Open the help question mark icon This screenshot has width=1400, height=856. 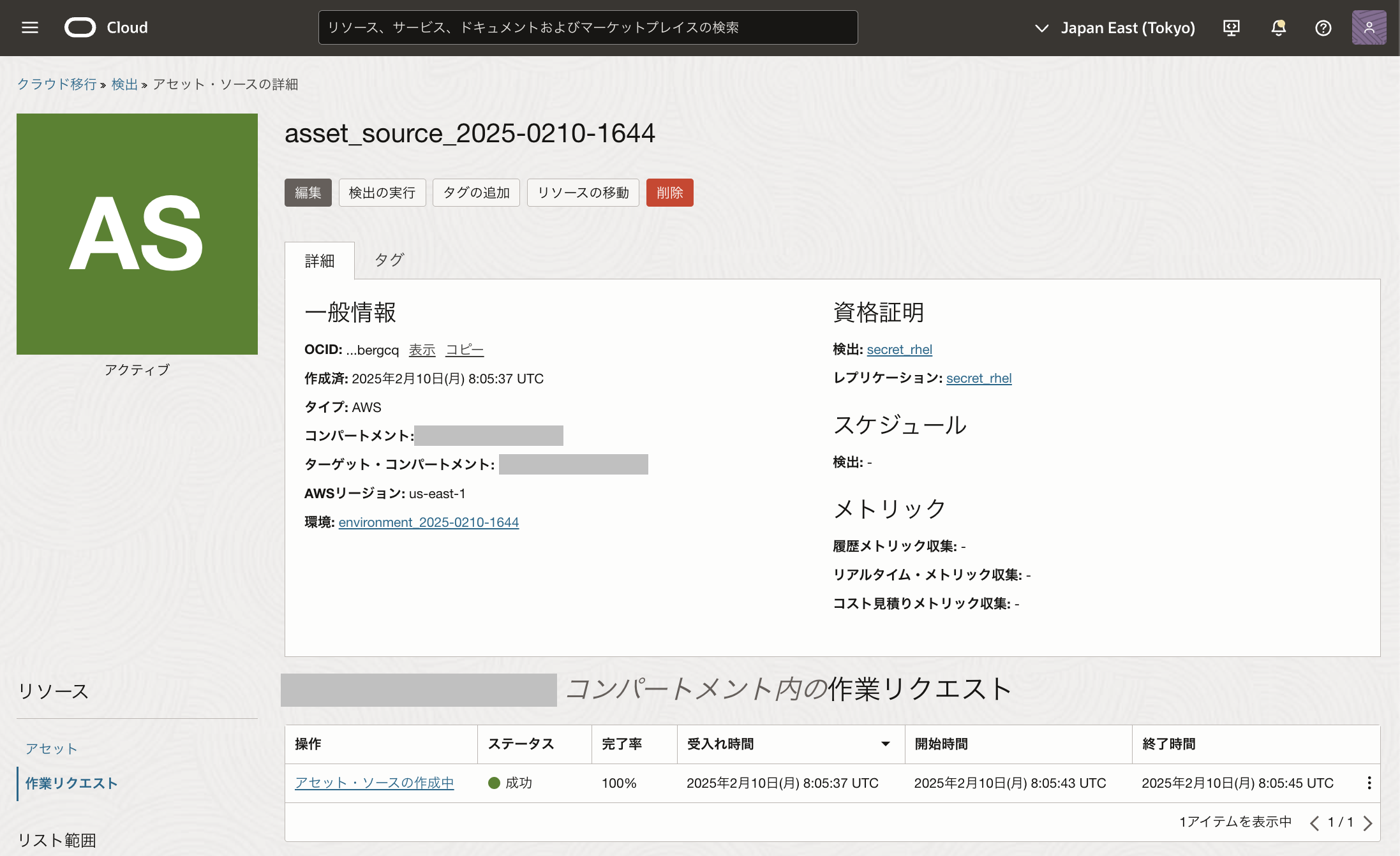pos(1323,27)
